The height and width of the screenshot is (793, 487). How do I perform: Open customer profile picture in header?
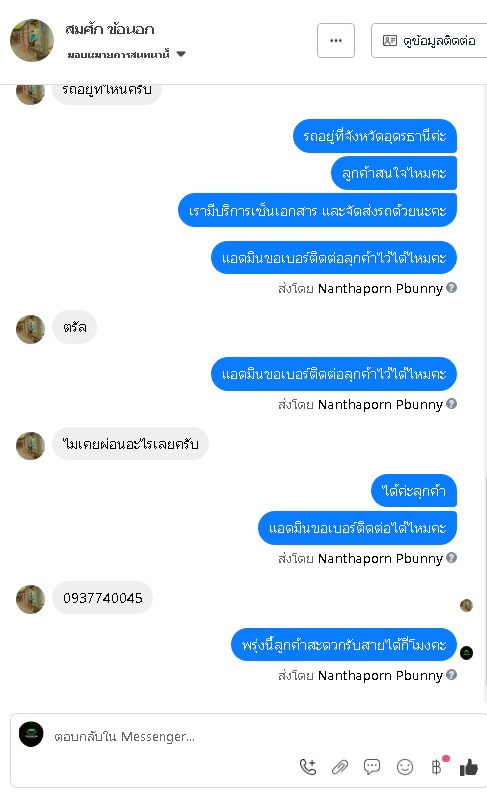pos(32,40)
